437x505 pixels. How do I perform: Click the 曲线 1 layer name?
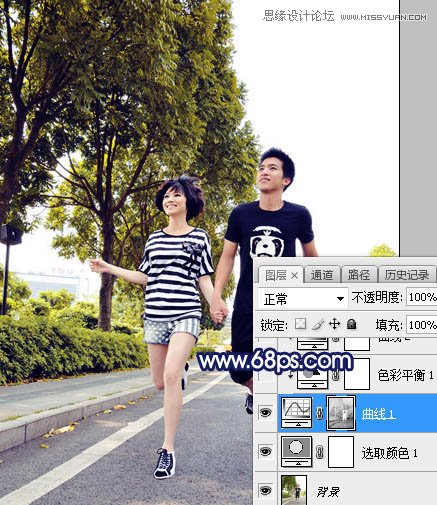point(378,414)
